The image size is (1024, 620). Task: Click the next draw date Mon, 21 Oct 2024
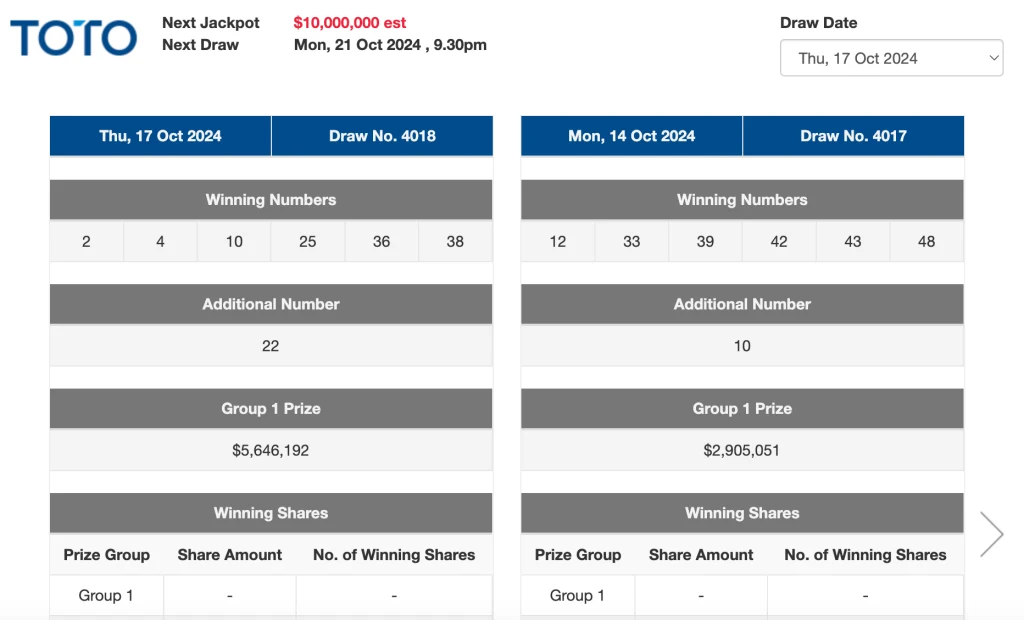tap(357, 45)
